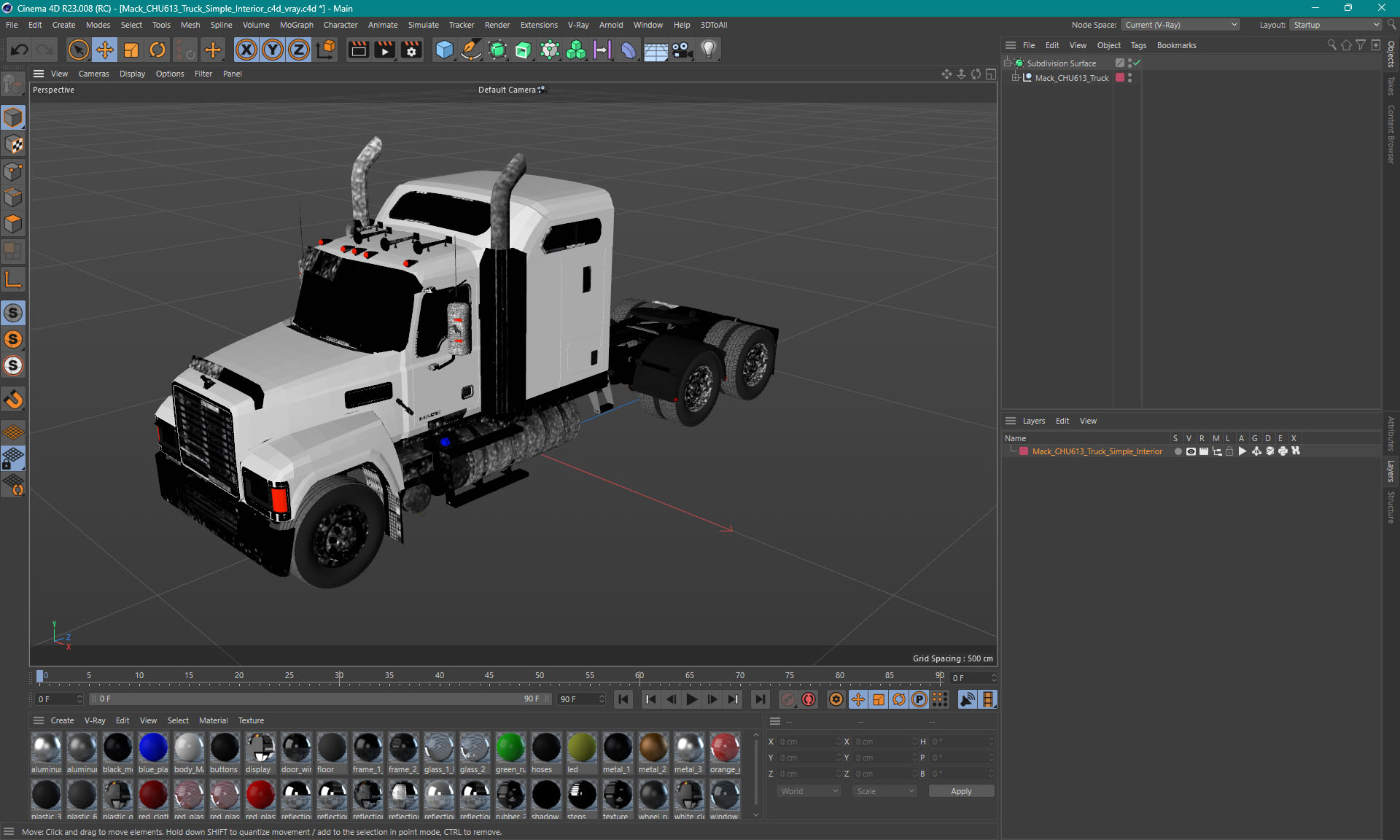The height and width of the screenshot is (840, 1400).
Task: Switch to Points mode
Action: (13, 171)
